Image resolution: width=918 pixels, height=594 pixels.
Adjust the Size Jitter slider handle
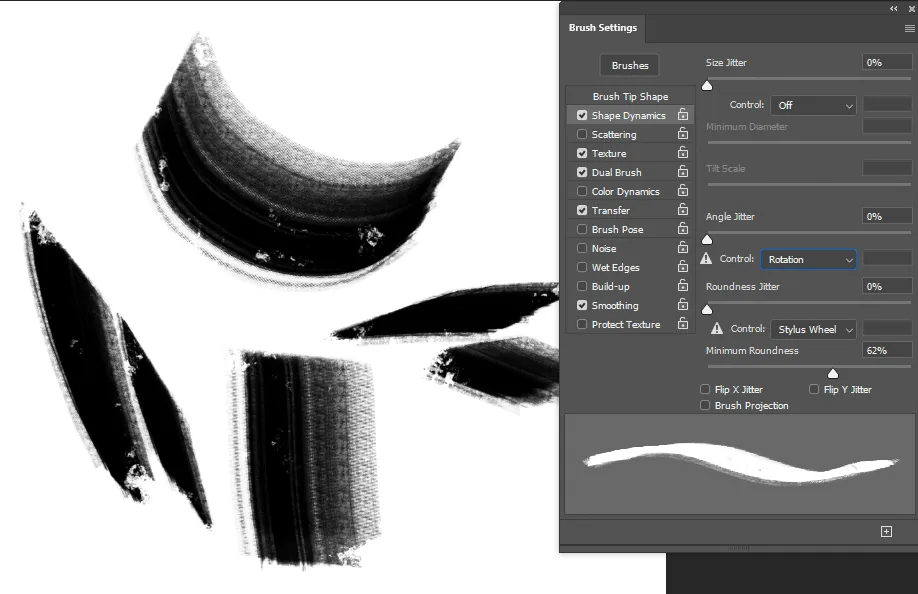707,86
